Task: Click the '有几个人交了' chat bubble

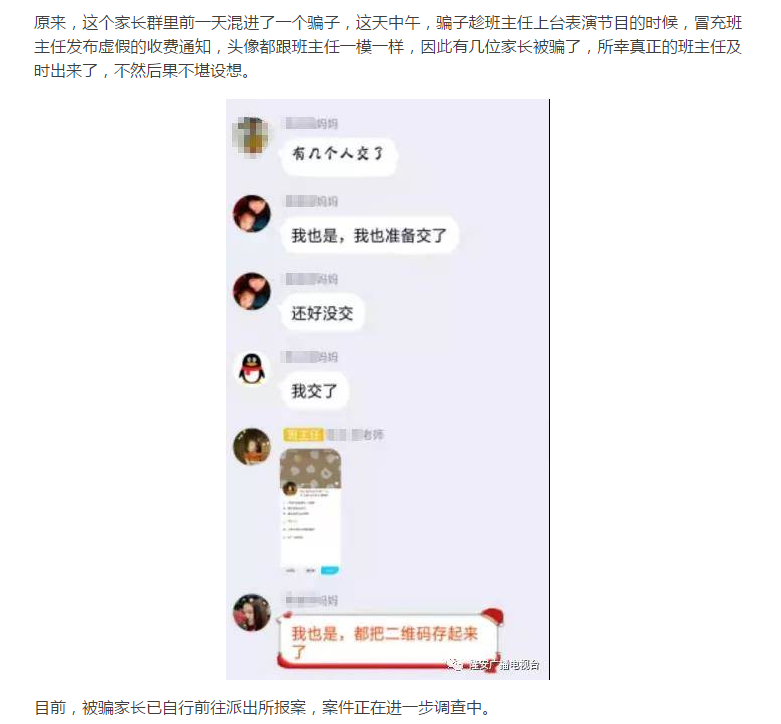Action: tap(339, 154)
